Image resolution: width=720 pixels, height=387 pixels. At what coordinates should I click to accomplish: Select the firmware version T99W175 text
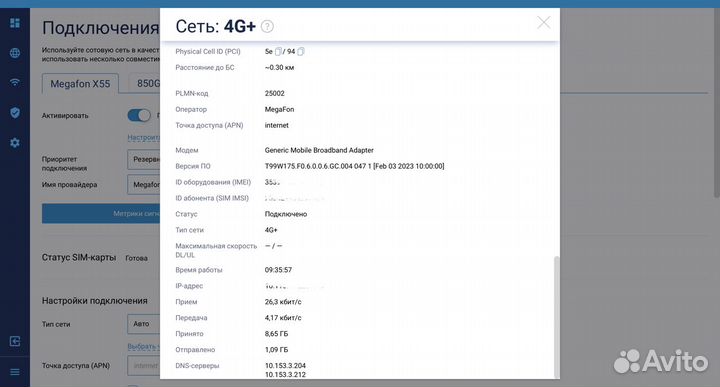click(354, 166)
